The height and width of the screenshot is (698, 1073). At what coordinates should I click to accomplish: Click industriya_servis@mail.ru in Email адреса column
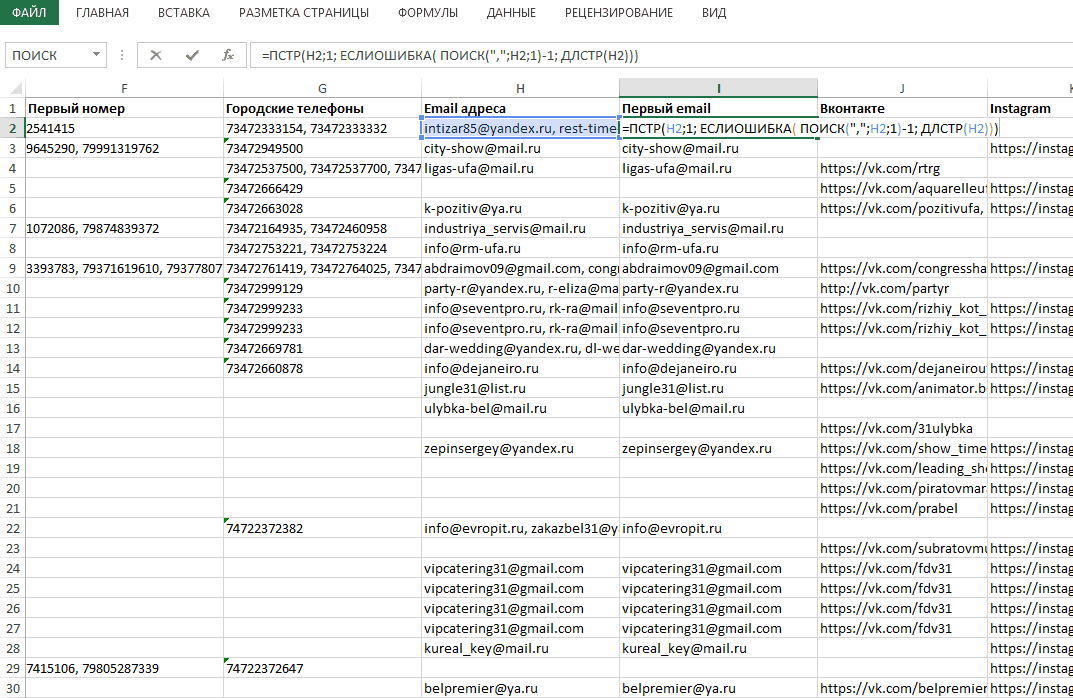pos(520,229)
